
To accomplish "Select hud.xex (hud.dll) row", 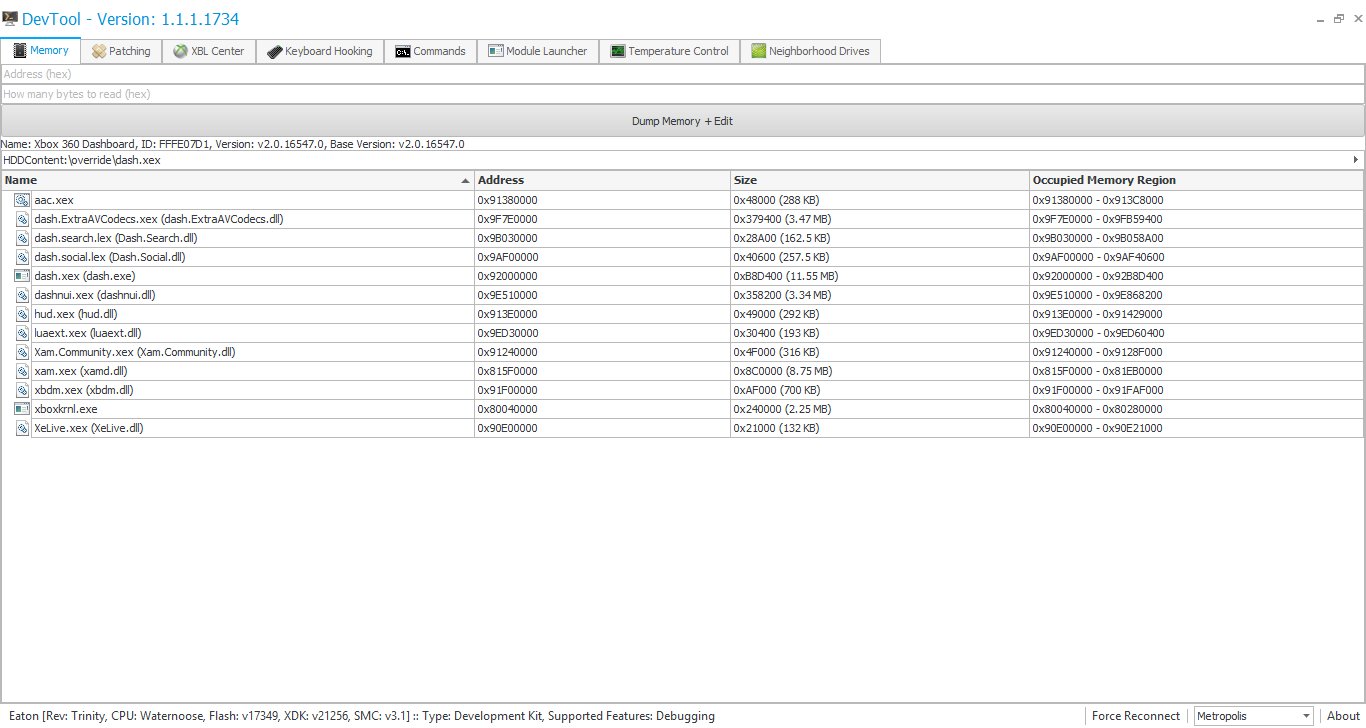I will tap(76, 314).
